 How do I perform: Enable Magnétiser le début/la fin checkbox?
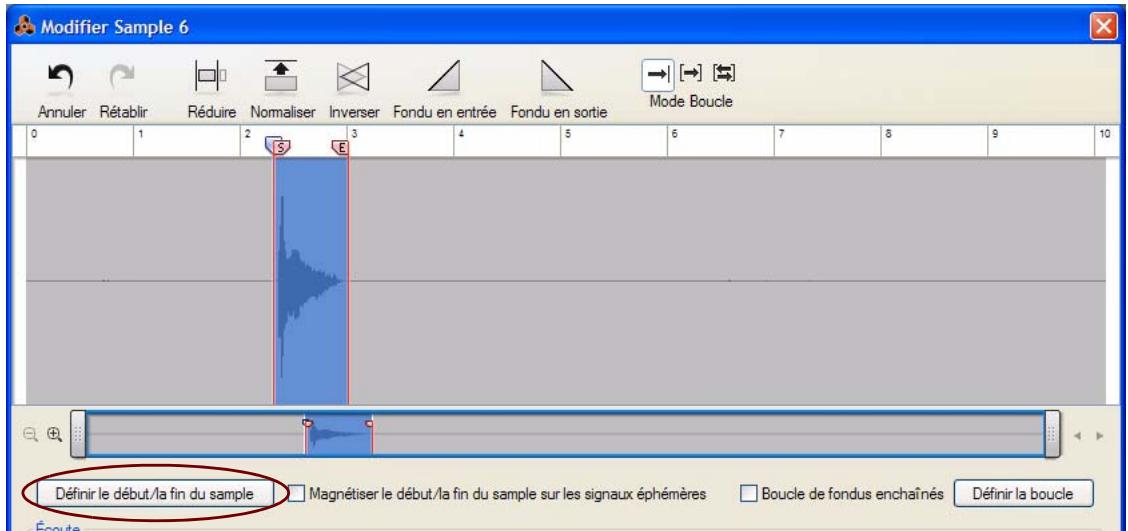[298, 493]
